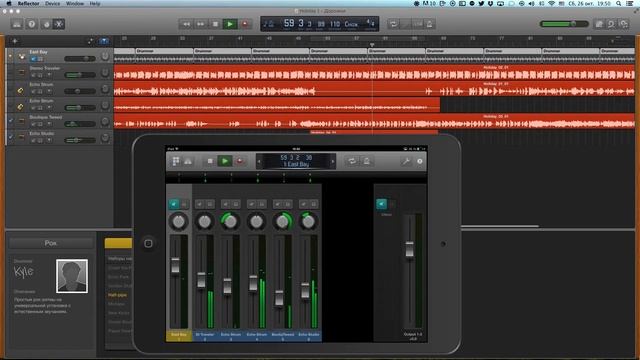
Task: Open the Library button in GarageBand toolbar
Action: pyautogui.click(x=17, y=24)
